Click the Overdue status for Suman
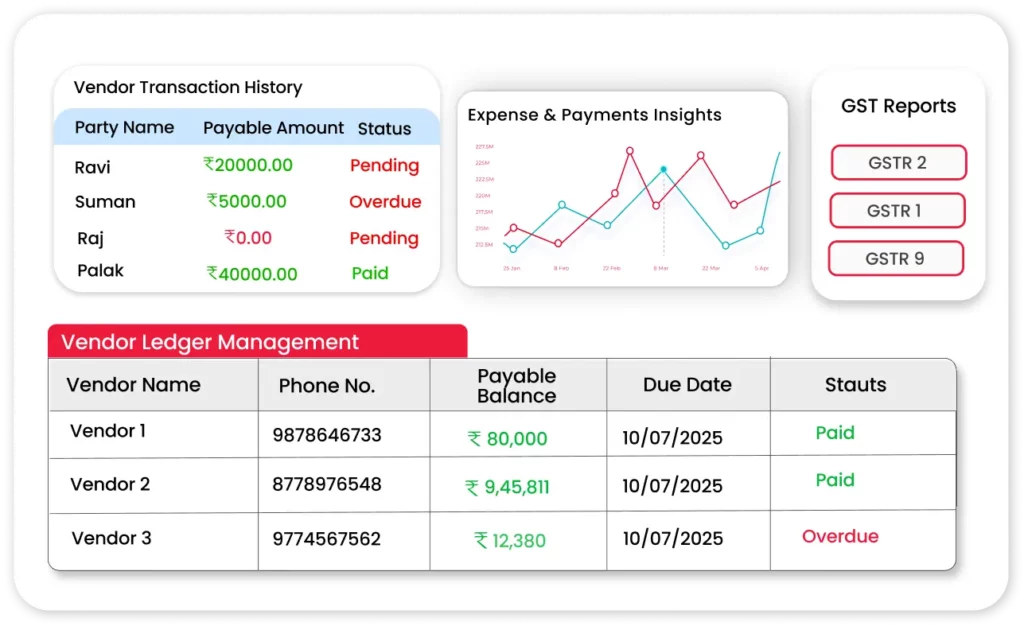Image resolution: width=1024 pixels, height=626 pixels. coord(386,202)
